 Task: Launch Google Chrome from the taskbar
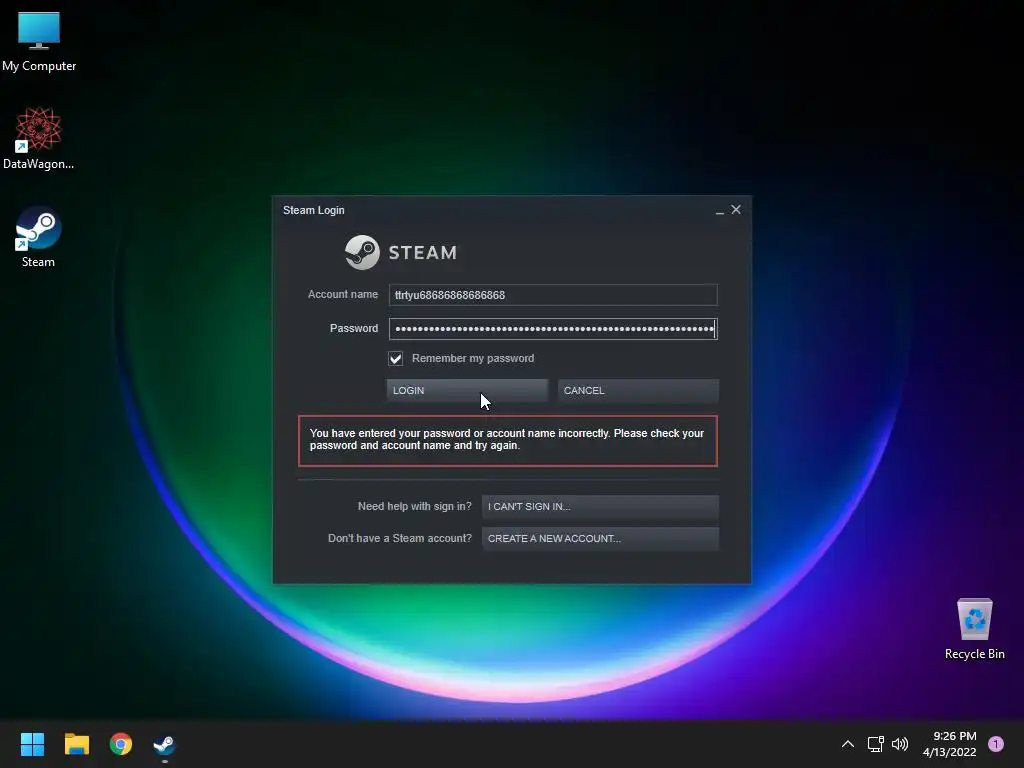click(121, 744)
